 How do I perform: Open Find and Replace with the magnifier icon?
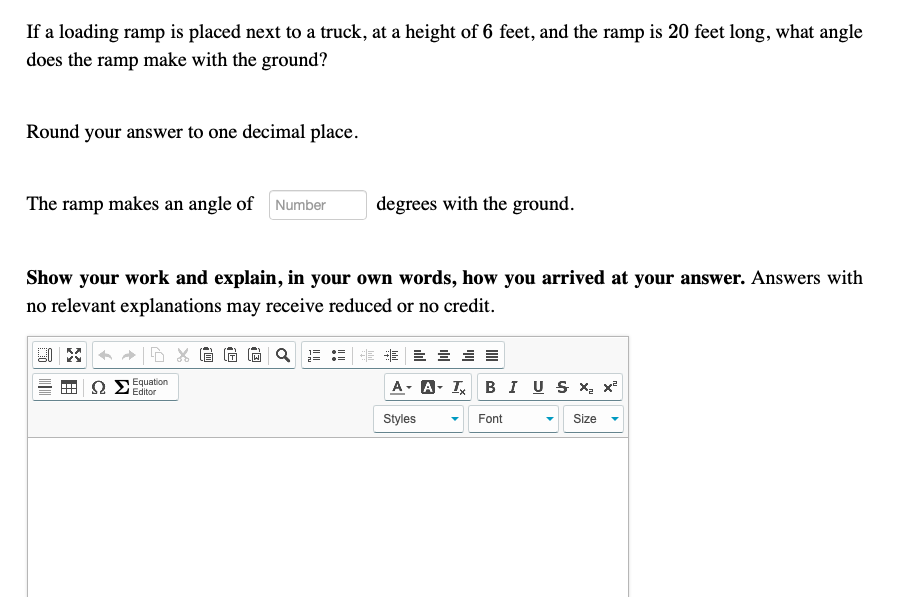281,353
